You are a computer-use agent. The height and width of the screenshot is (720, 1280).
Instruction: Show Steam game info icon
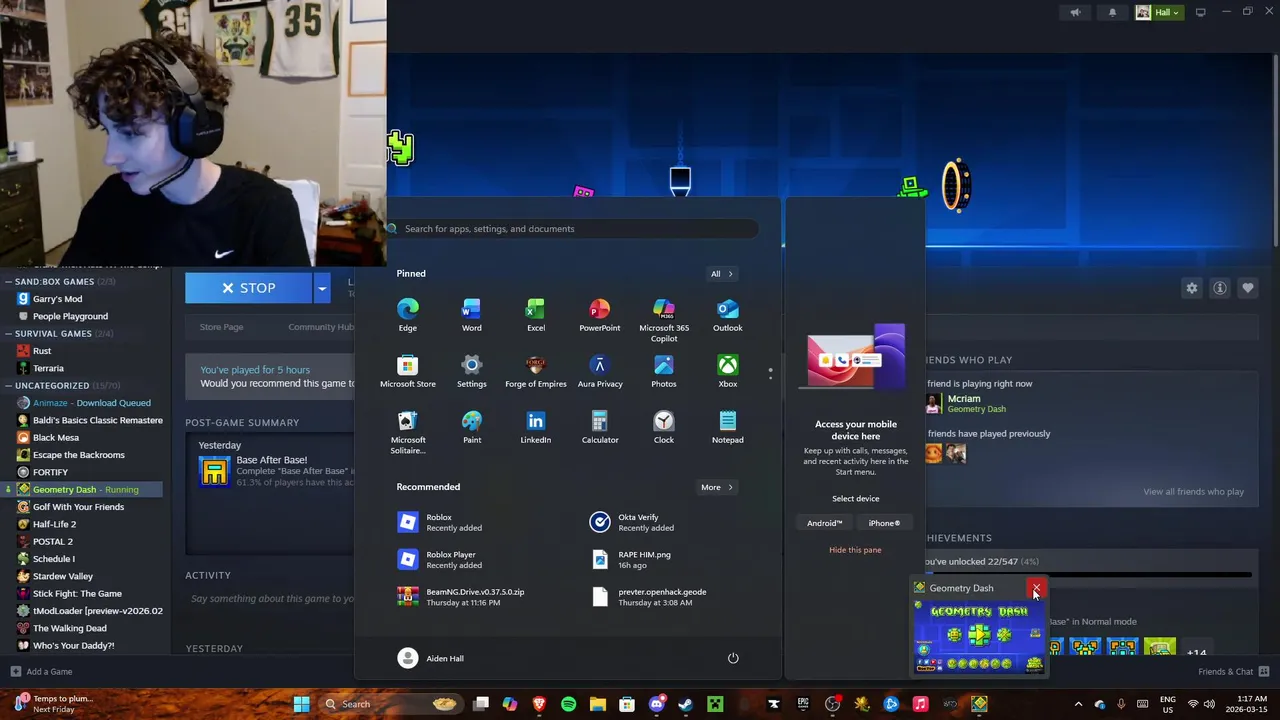pyautogui.click(x=1219, y=288)
